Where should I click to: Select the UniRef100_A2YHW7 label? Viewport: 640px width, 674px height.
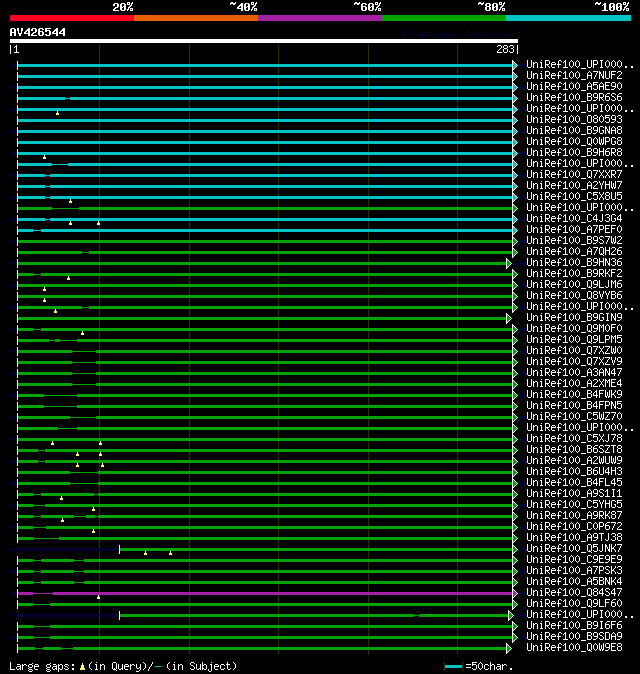click(574, 186)
